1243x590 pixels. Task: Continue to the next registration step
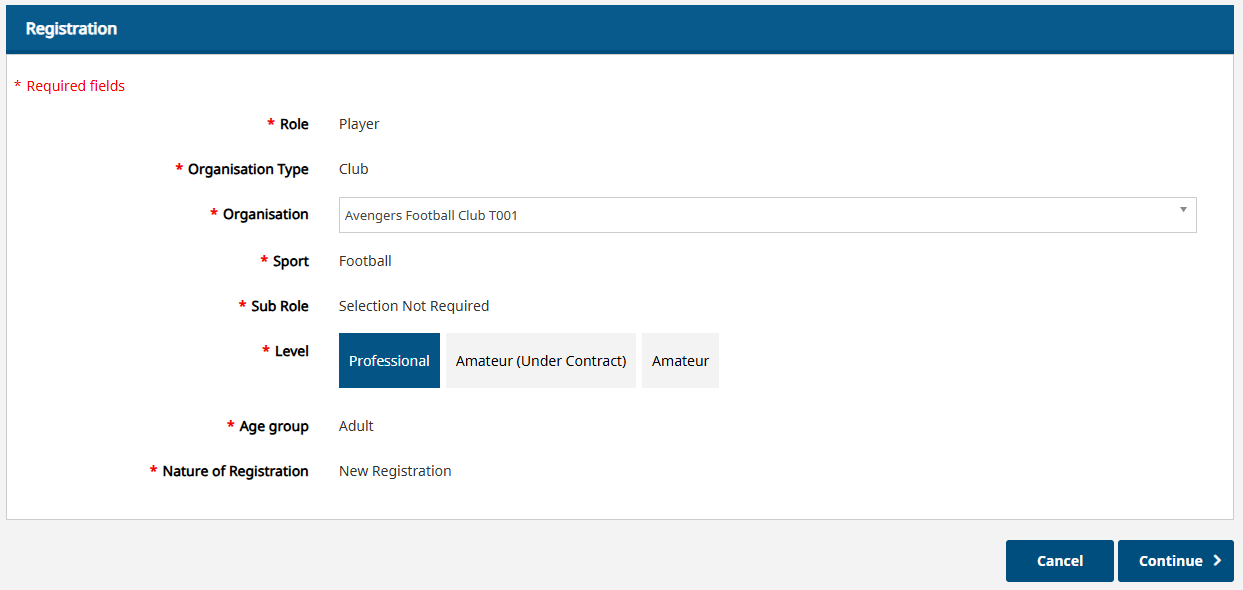coord(1176,561)
